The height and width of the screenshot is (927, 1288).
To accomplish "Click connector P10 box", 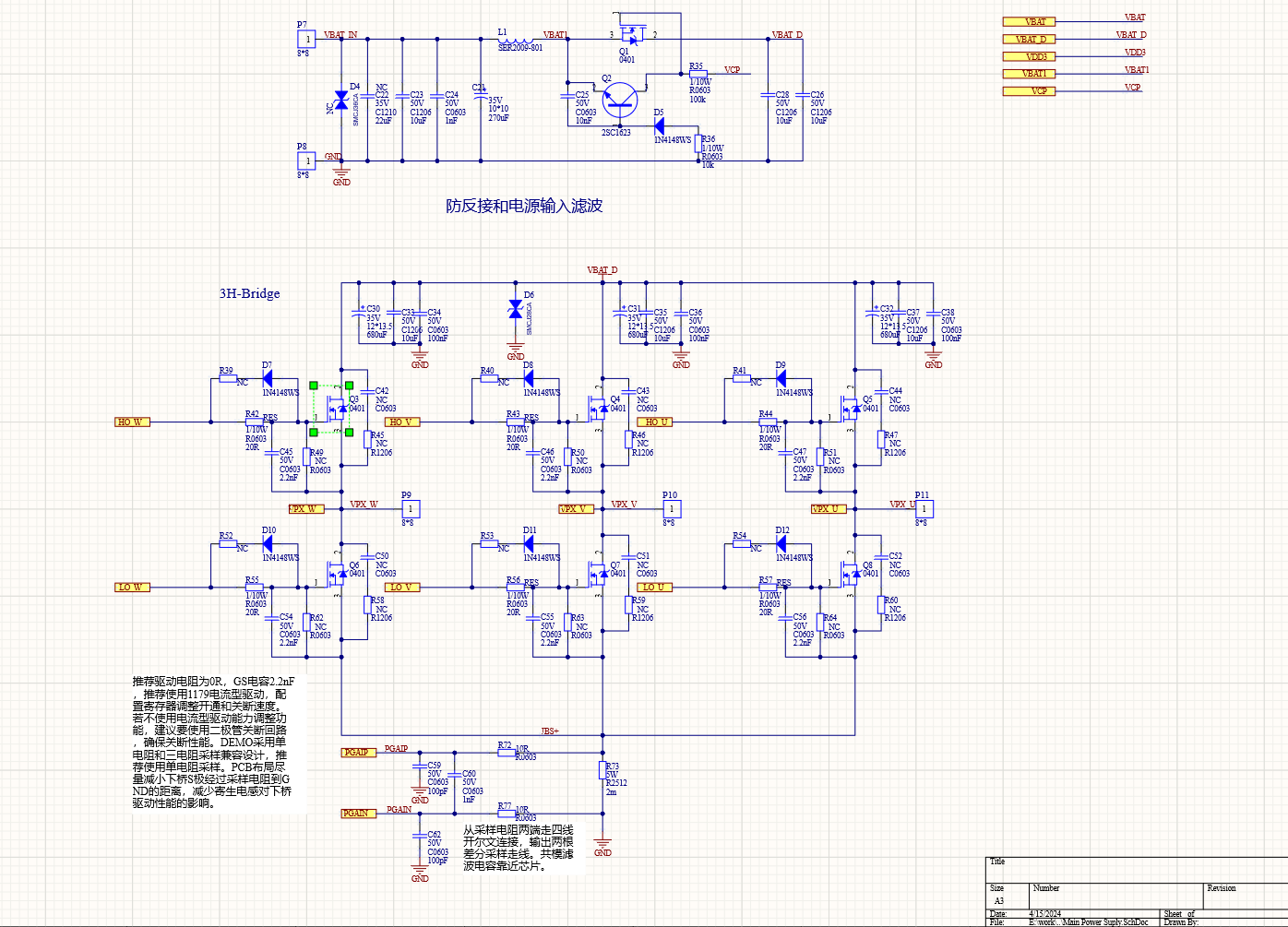I will (x=672, y=508).
